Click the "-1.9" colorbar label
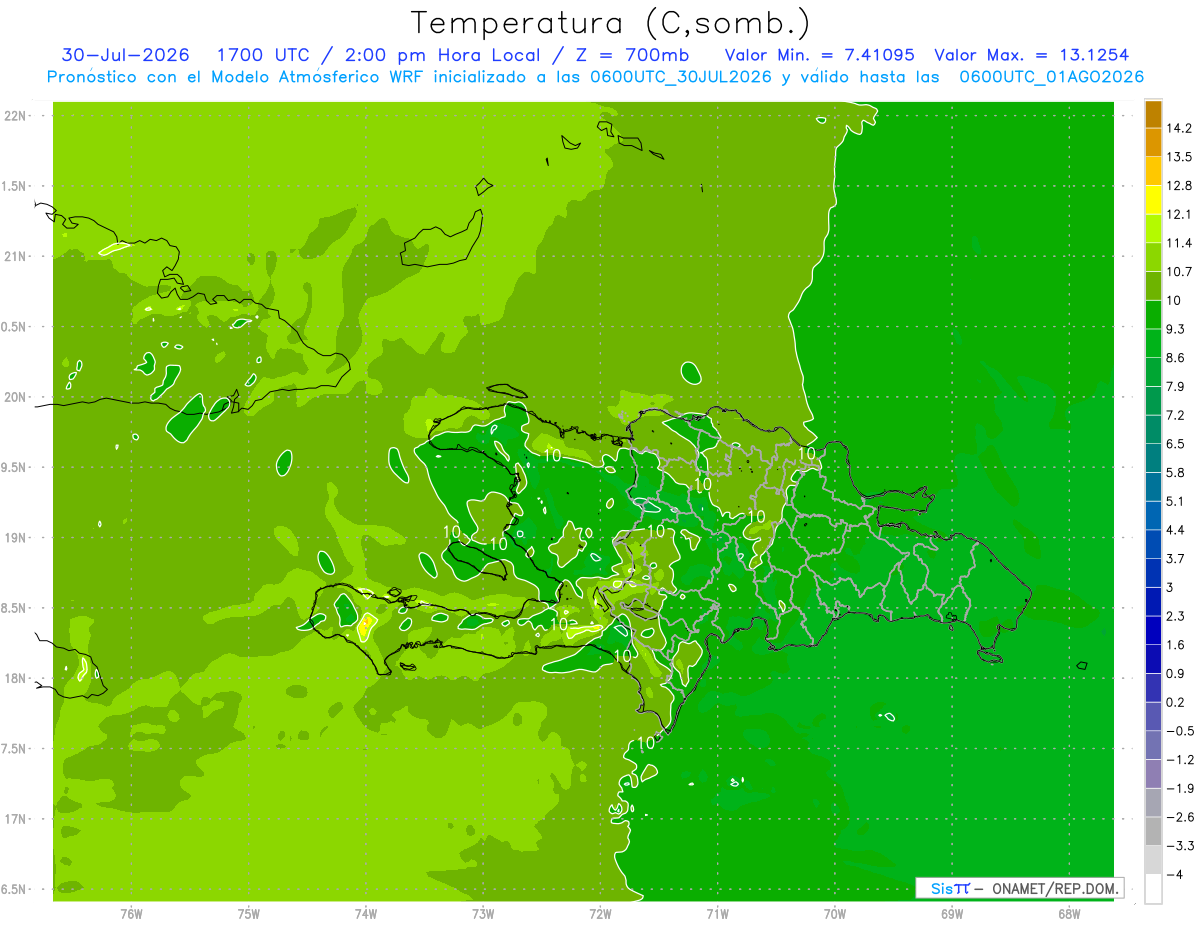Screen dimensions: 1200x927 point(1179,788)
